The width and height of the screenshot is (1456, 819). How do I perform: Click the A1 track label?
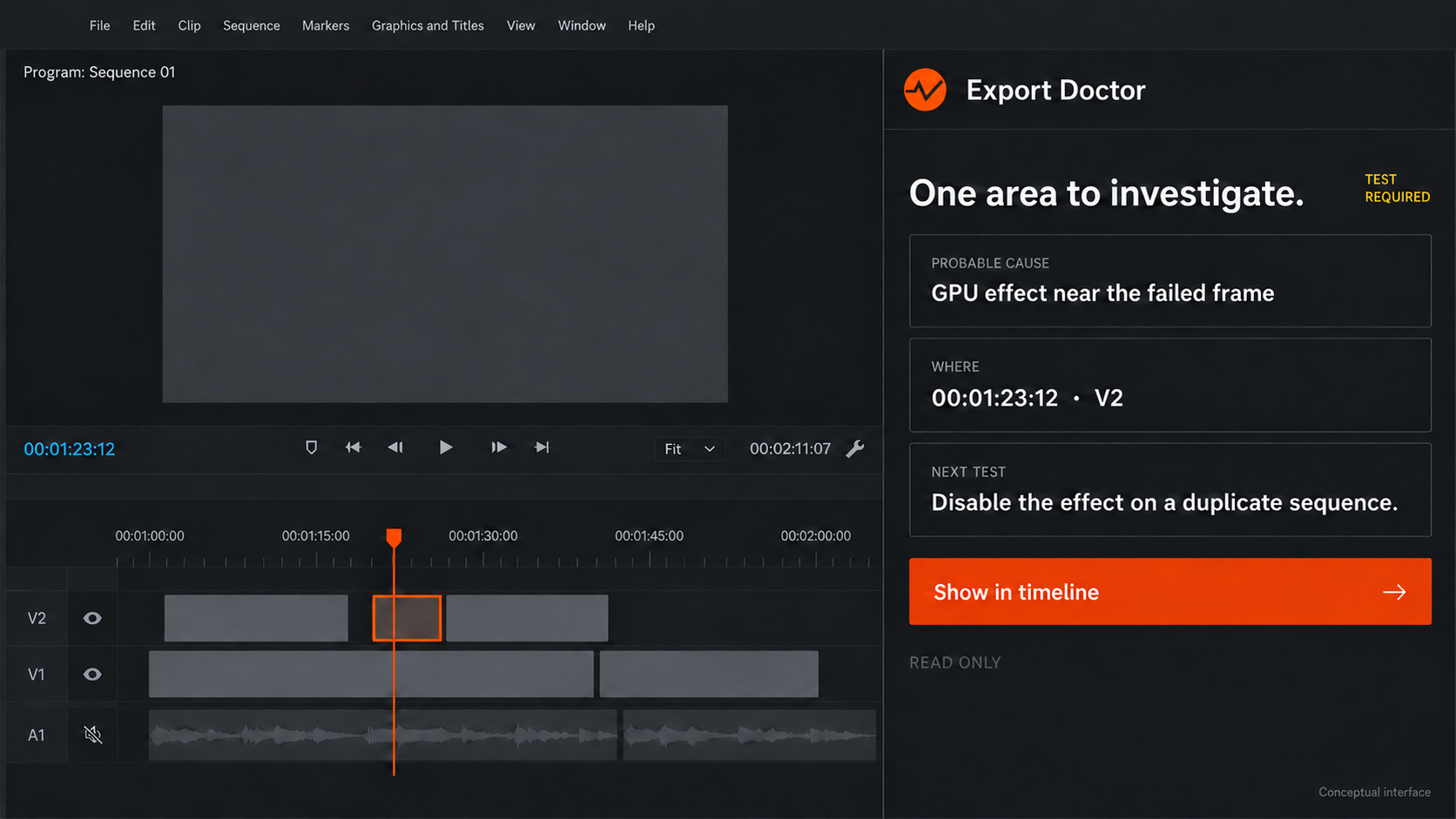(37, 735)
